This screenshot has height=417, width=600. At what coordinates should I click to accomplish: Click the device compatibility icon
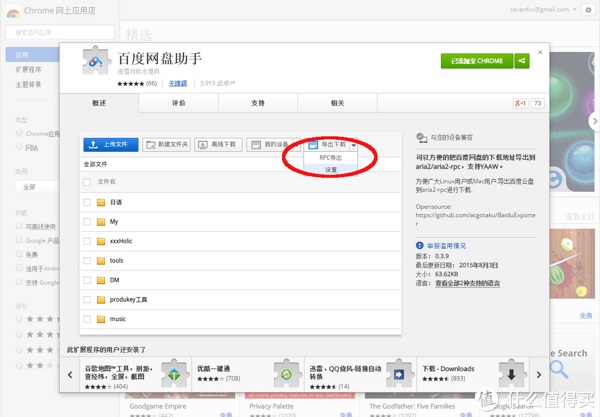click(422, 138)
